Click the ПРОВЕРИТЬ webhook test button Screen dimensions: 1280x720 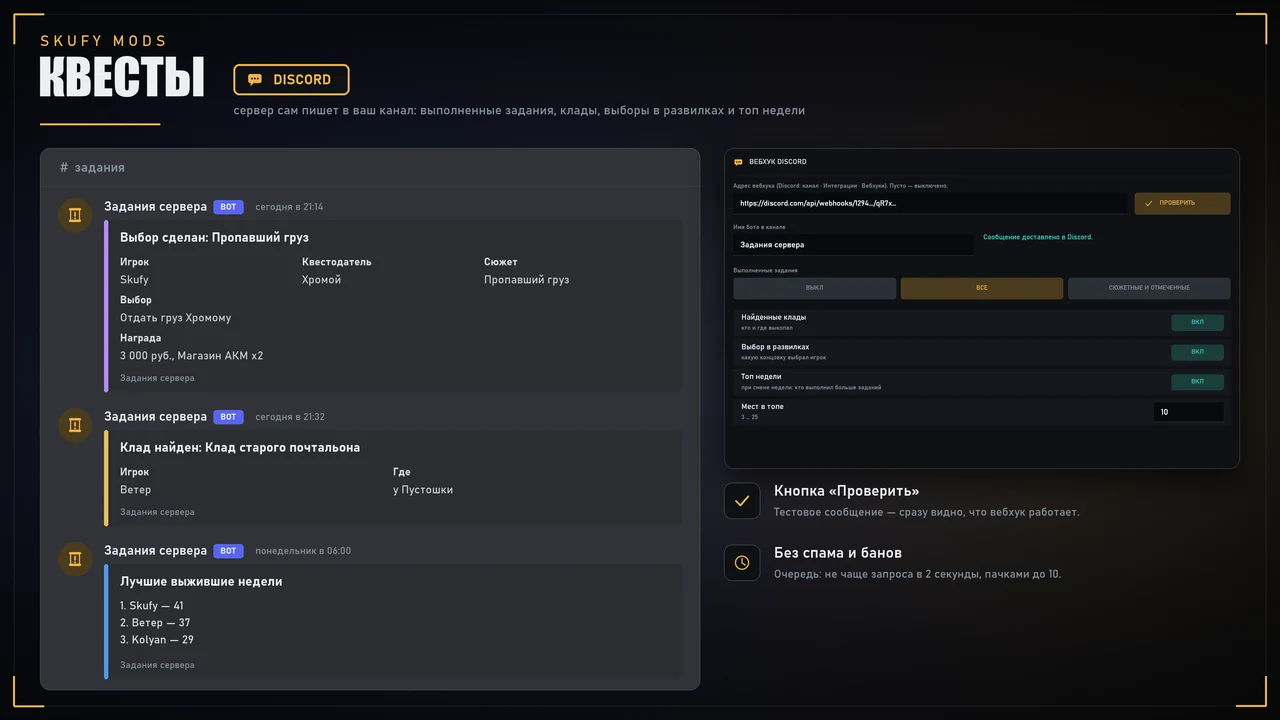[1182, 203]
